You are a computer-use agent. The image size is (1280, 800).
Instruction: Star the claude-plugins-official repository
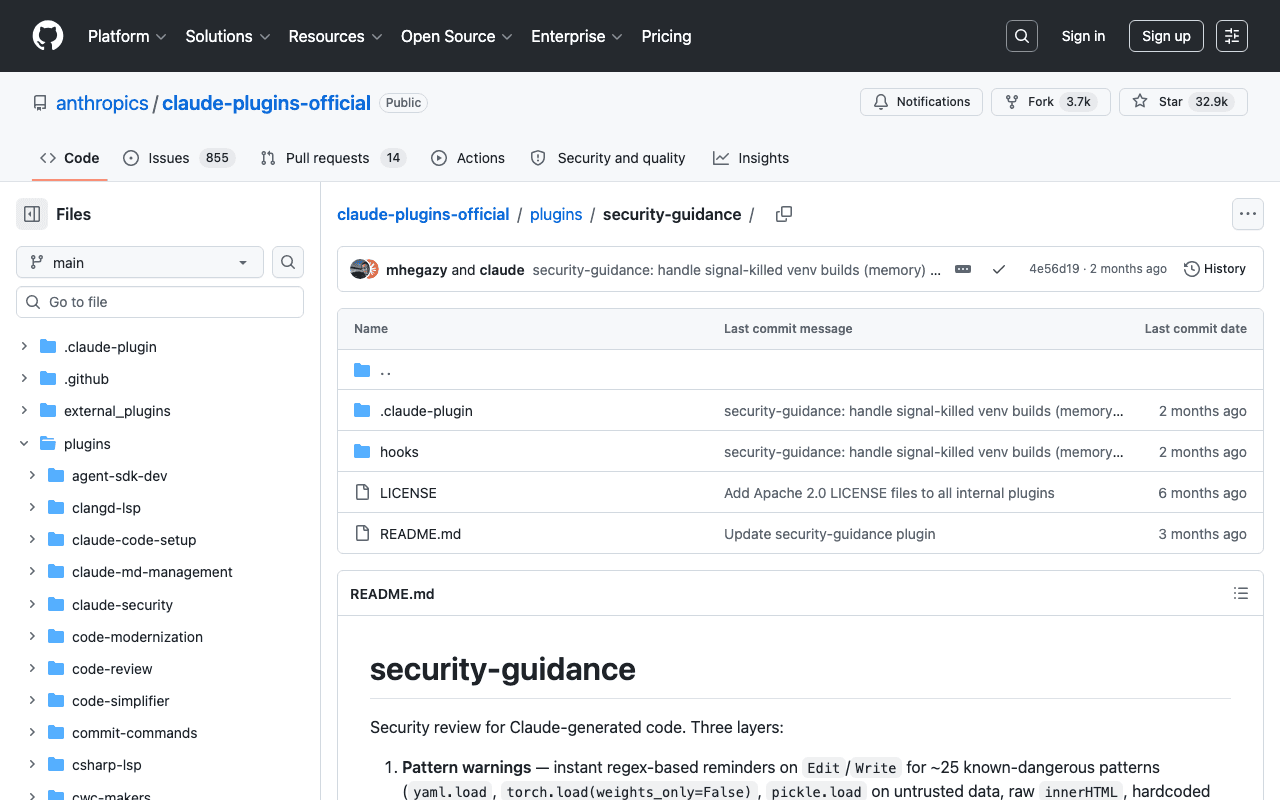coord(1183,102)
